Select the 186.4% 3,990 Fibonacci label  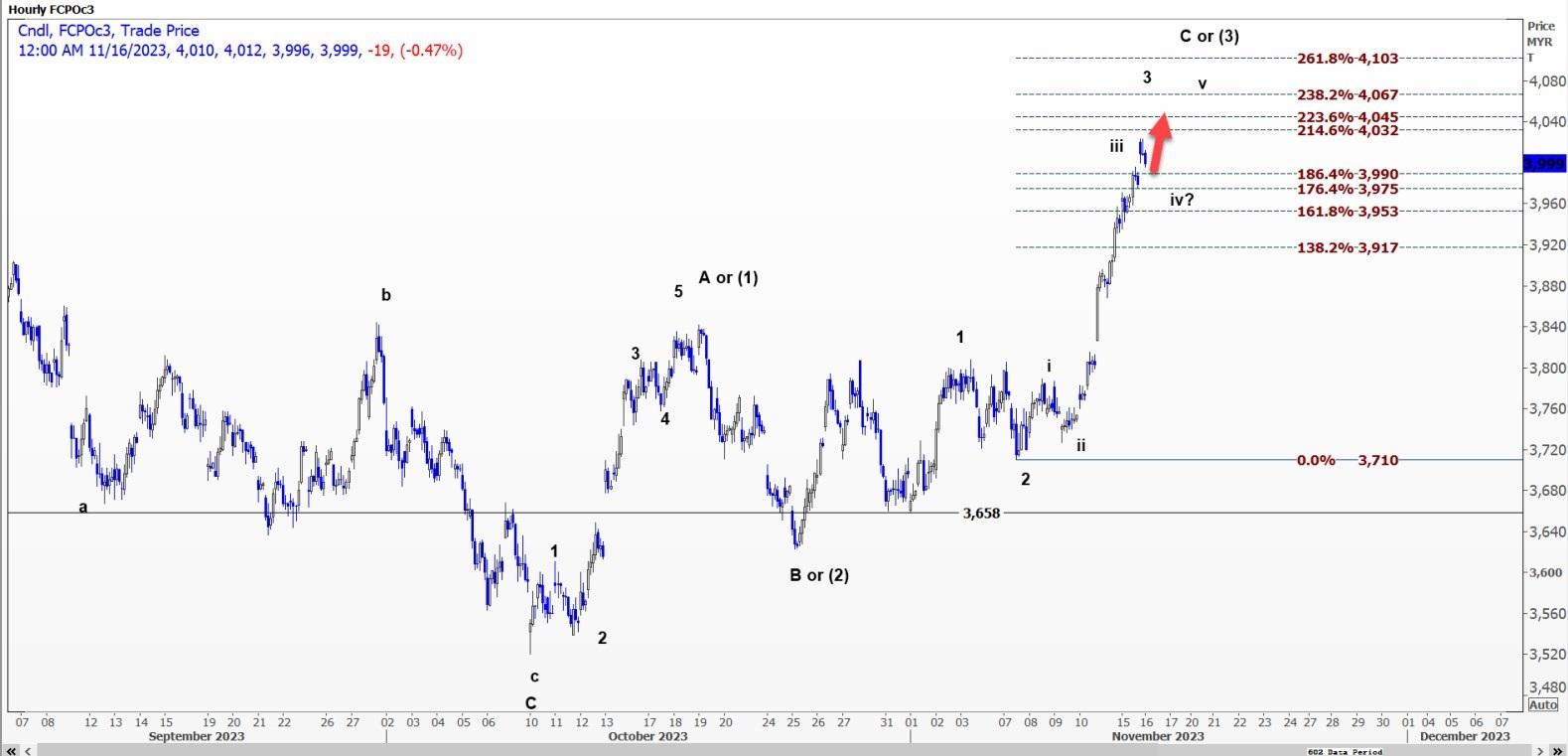1348,175
